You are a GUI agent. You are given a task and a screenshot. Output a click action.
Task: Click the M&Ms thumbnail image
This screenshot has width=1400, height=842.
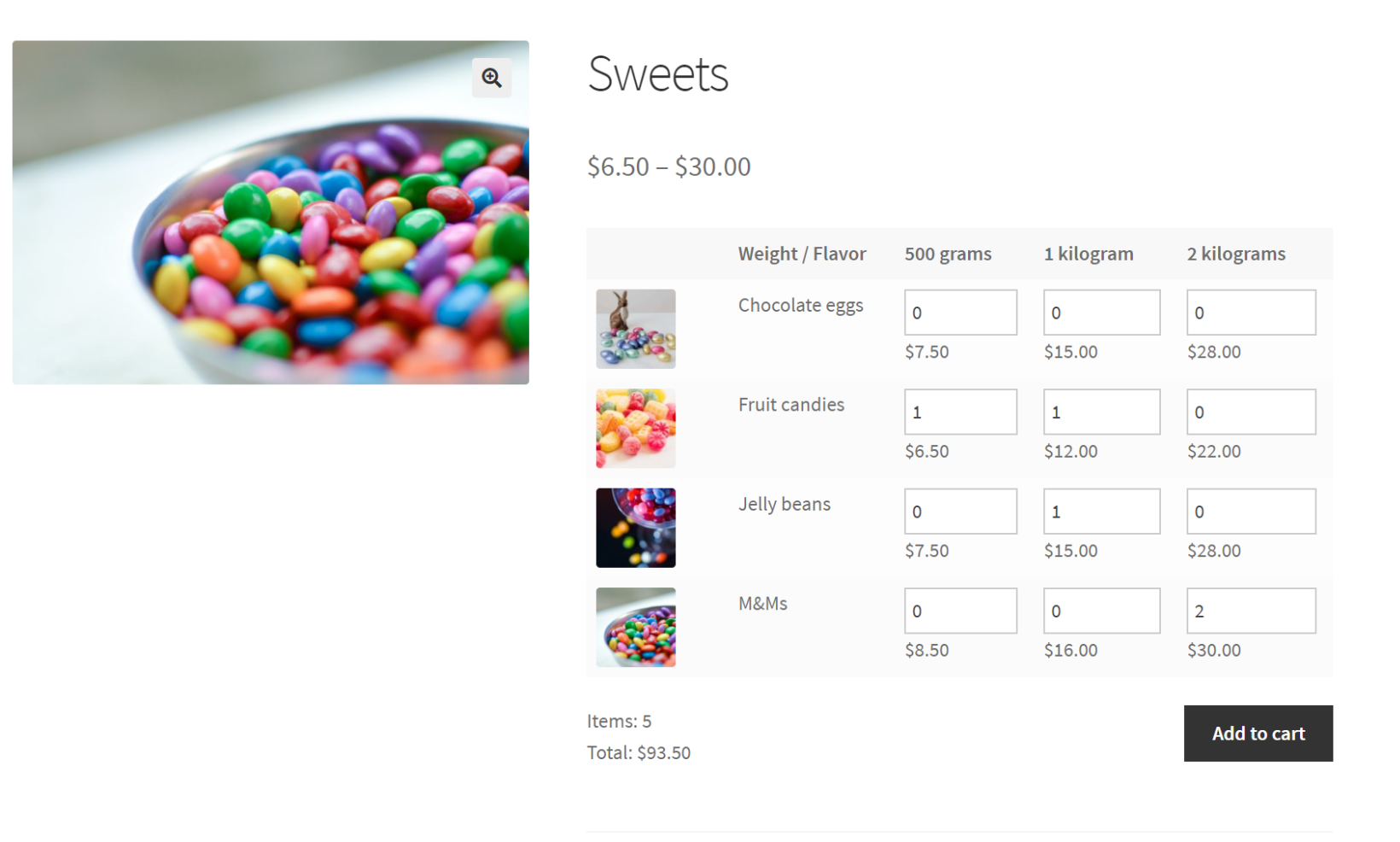pyautogui.click(x=635, y=627)
